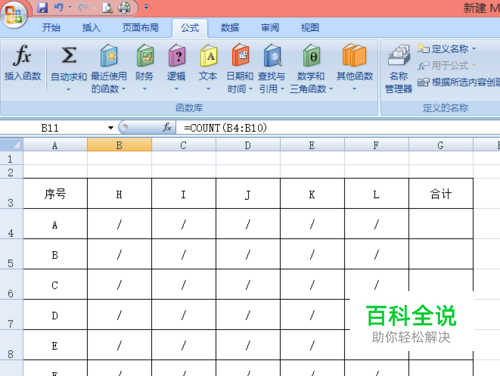Save the workbook with the floppy icon

click(x=42, y=7)
